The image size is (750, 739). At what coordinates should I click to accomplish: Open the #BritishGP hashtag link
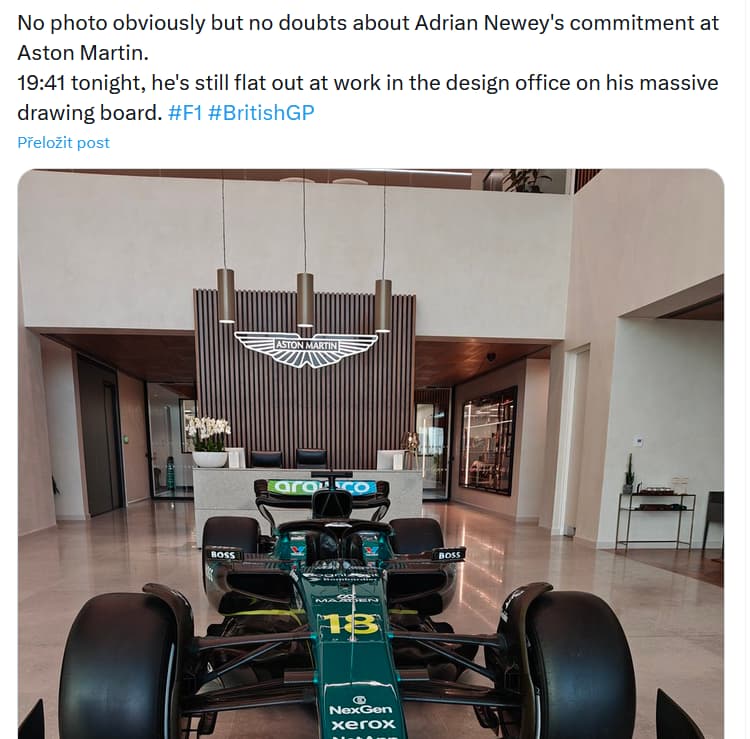[261, 113]
